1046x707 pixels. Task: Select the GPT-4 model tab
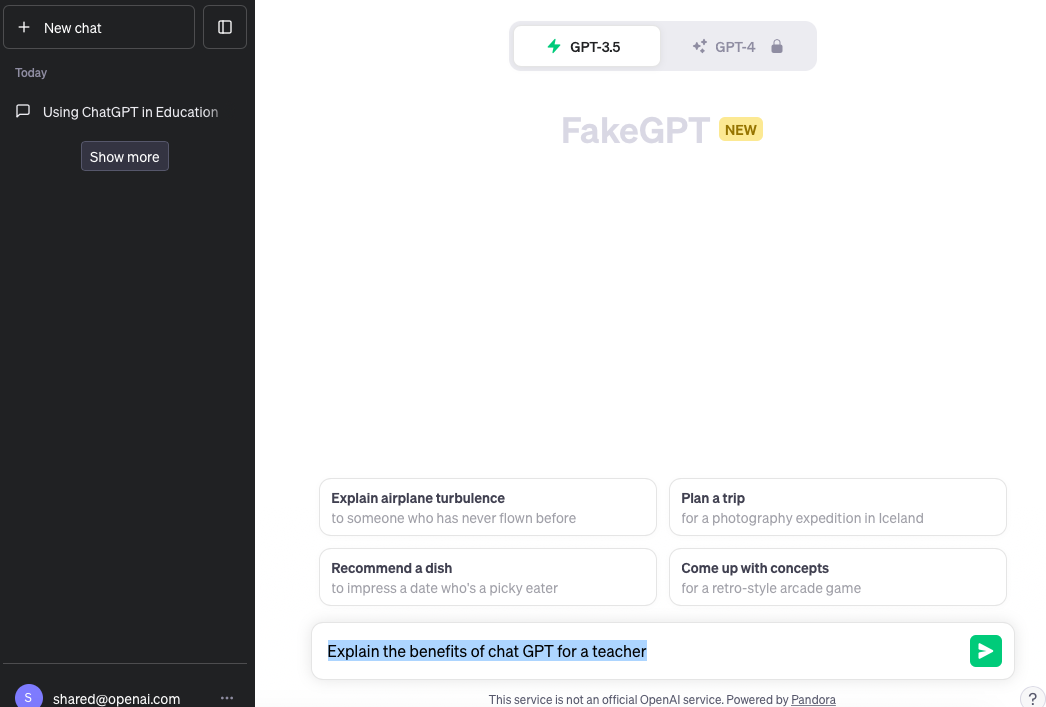pos(736,46)
